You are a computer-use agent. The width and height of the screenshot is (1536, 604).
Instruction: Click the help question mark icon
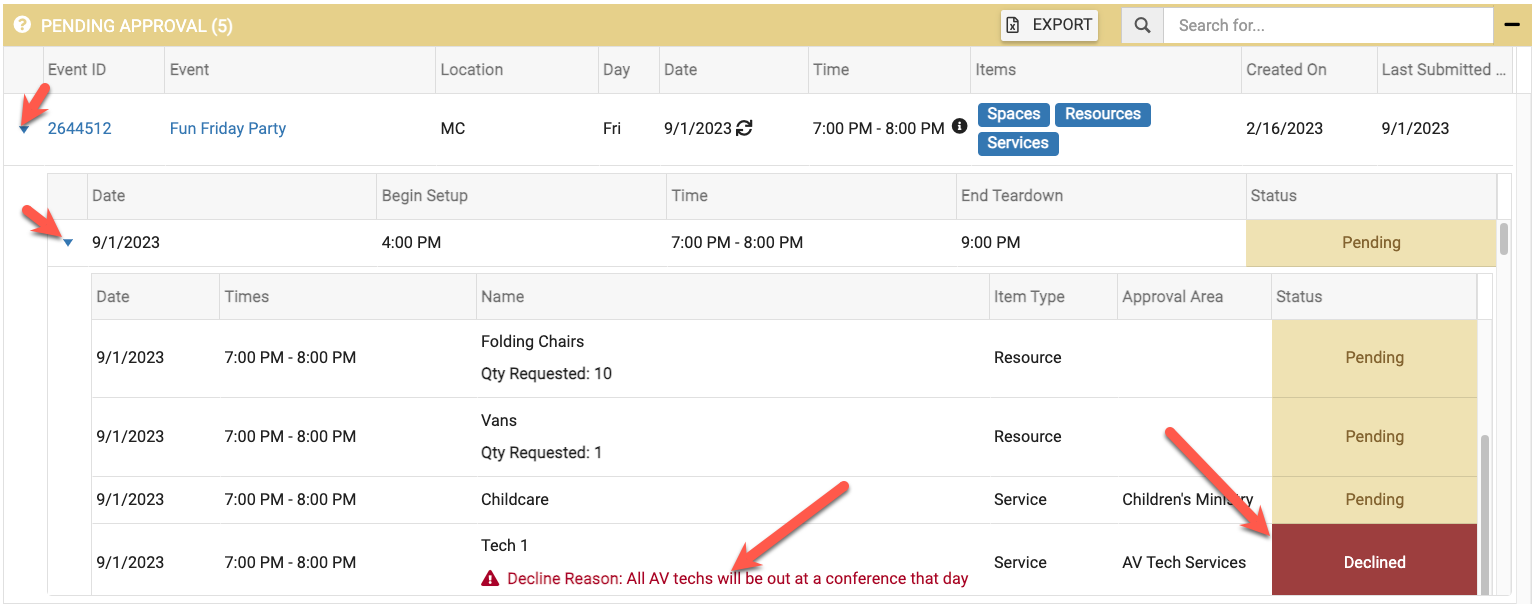pyautogui.click(x=22, y=26)
